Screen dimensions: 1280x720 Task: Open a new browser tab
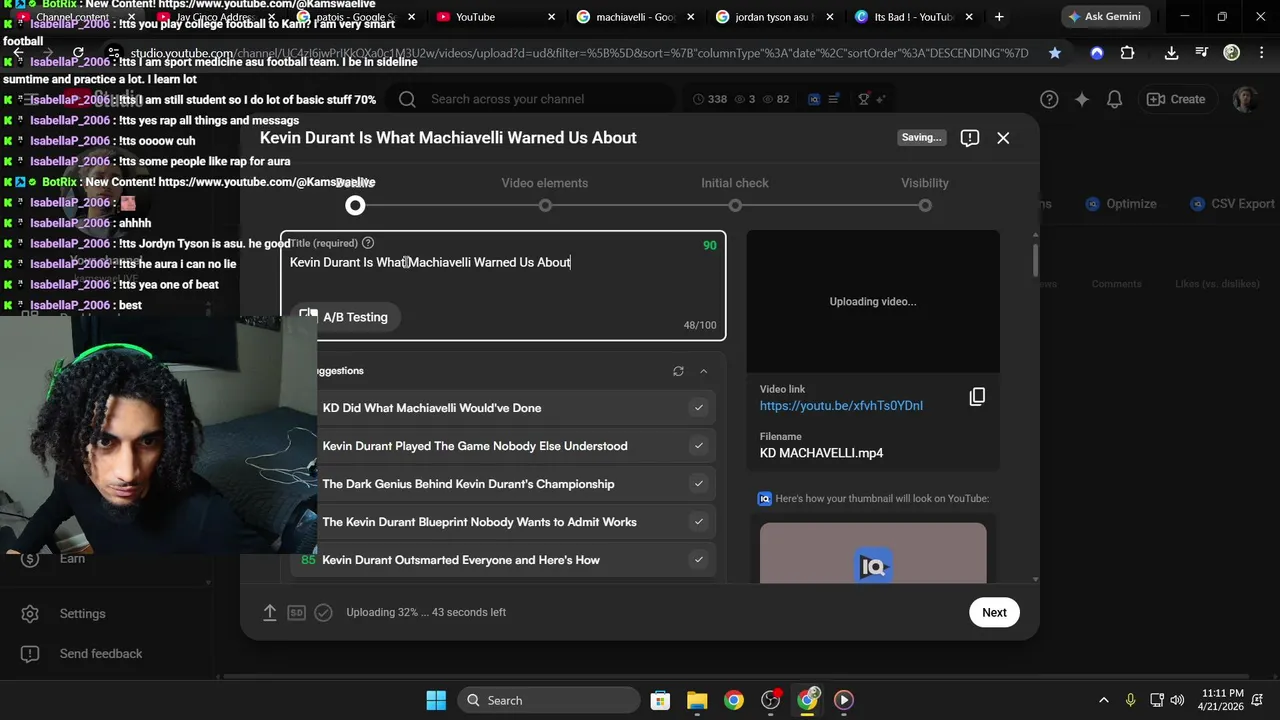999,17
